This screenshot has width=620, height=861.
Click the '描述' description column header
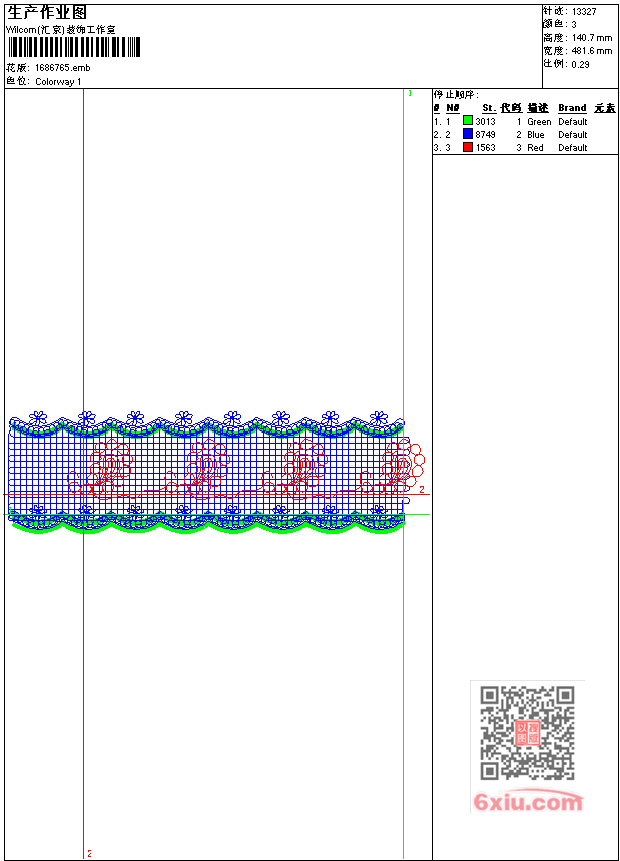coord(538,108)
